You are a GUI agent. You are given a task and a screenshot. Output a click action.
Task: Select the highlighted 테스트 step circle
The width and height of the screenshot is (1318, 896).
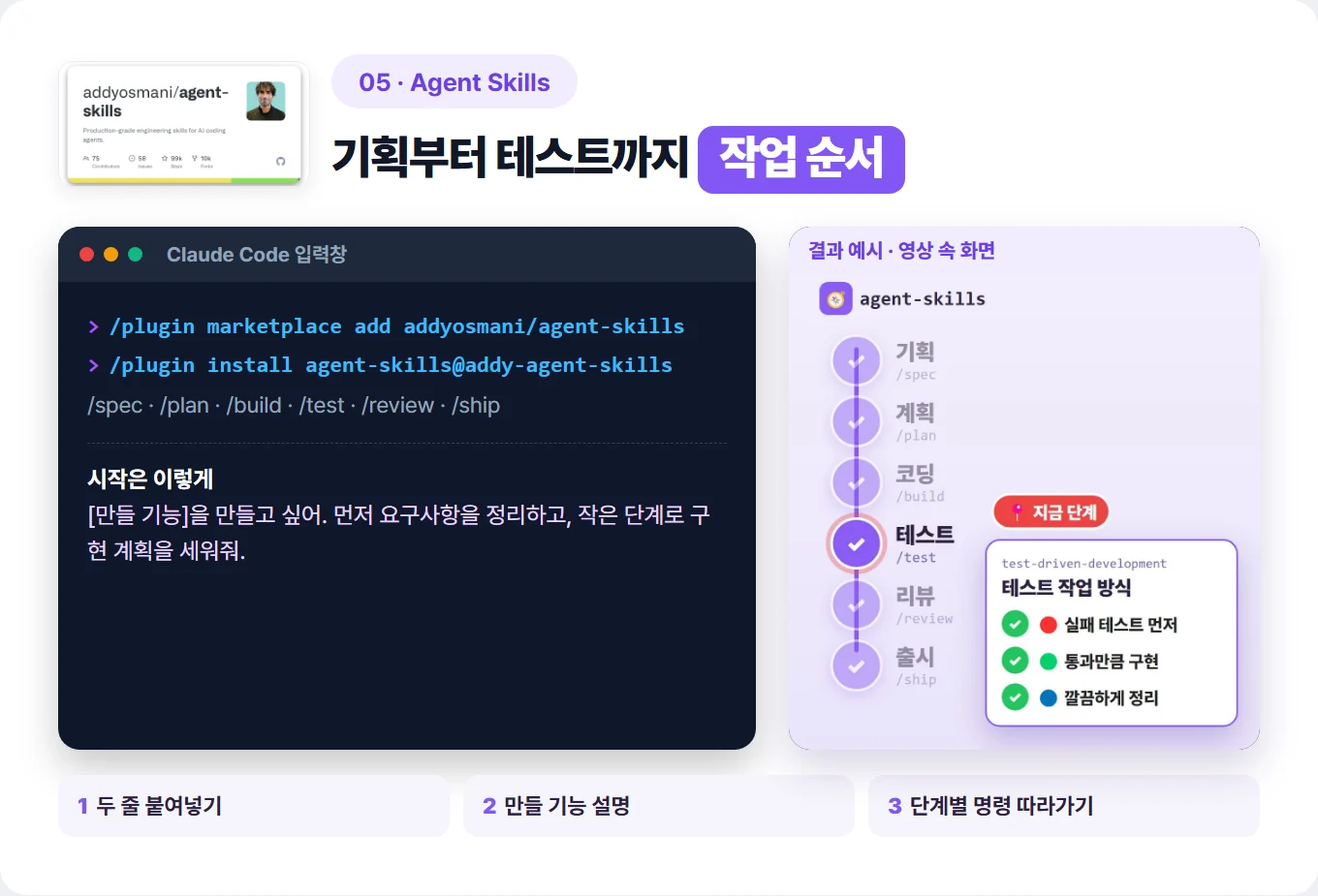(x=857, y=543)
